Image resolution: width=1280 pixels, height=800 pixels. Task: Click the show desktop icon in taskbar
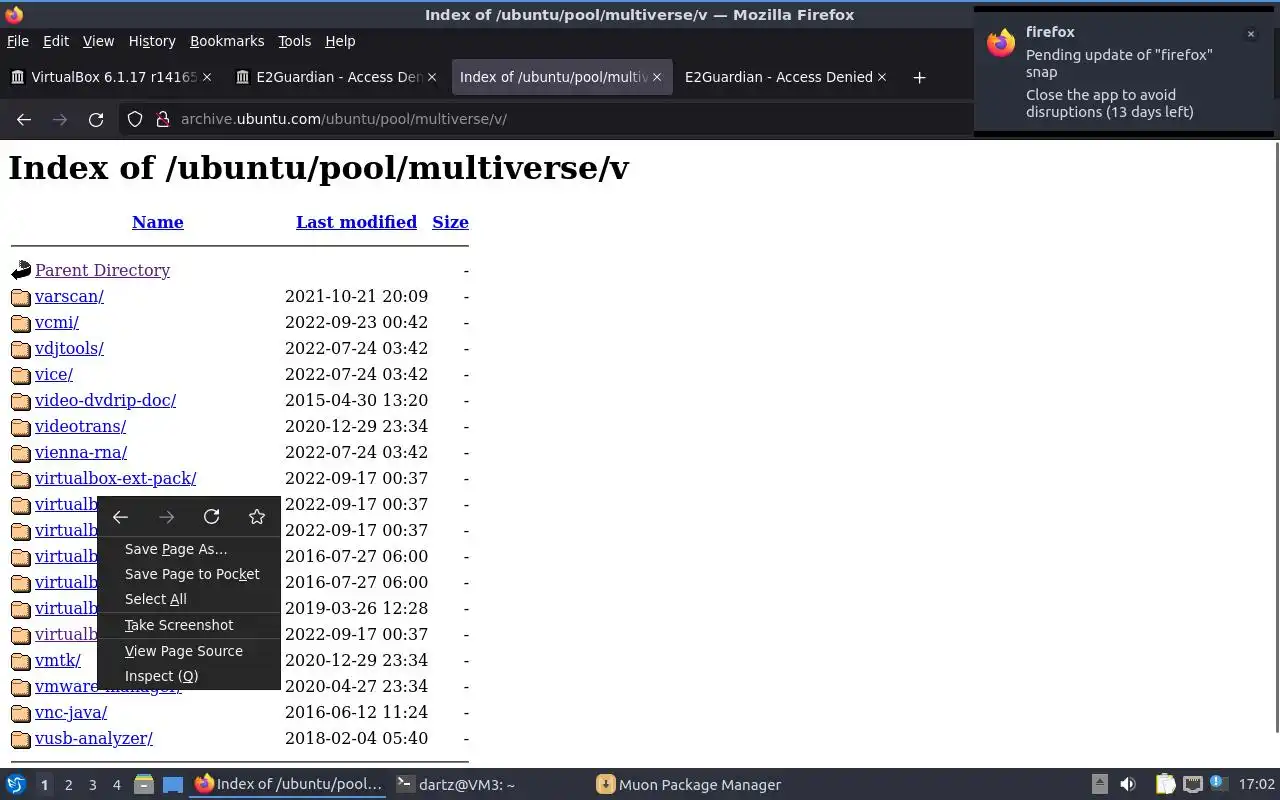point(173,785)
